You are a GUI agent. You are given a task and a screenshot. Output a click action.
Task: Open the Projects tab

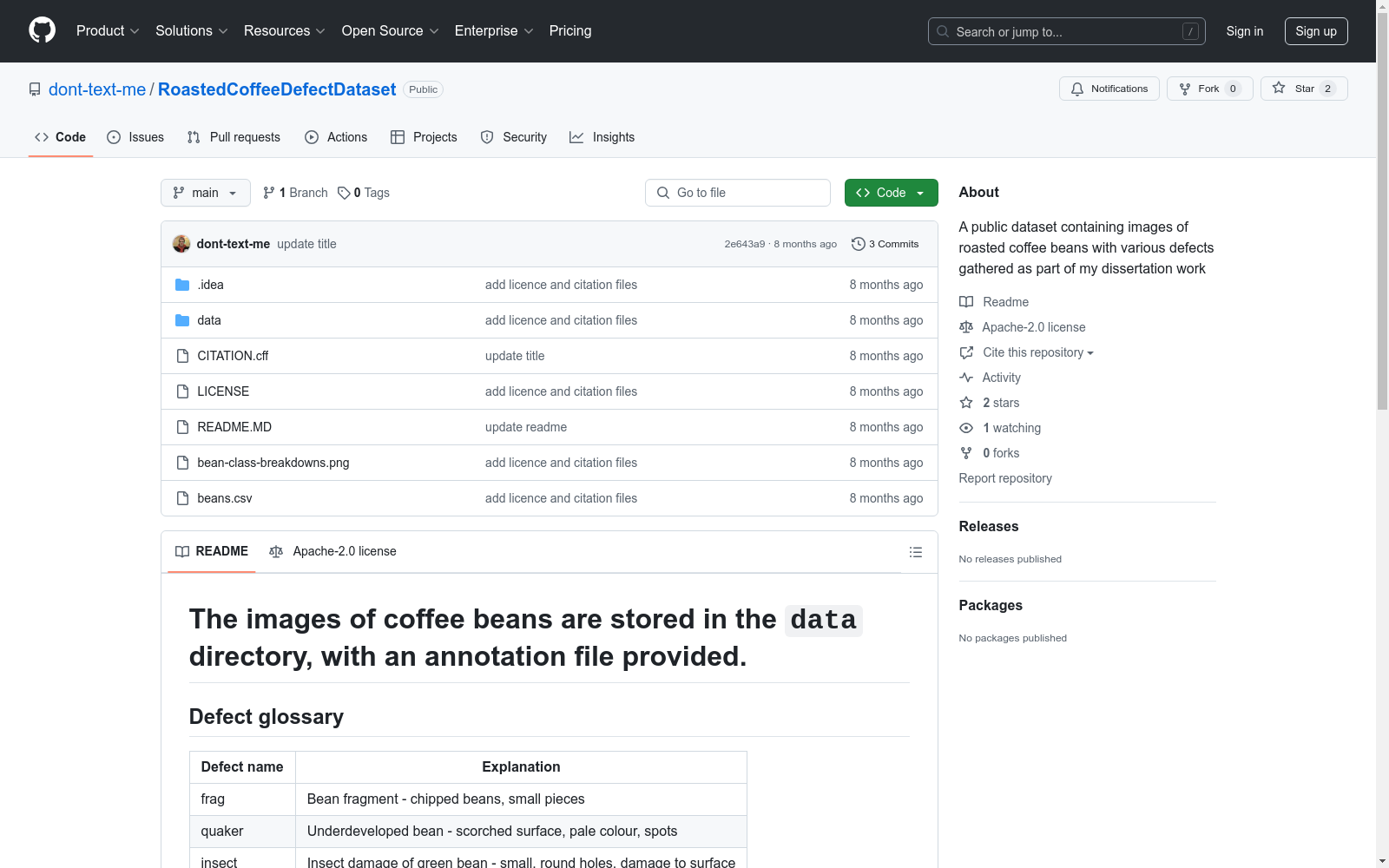424,137
